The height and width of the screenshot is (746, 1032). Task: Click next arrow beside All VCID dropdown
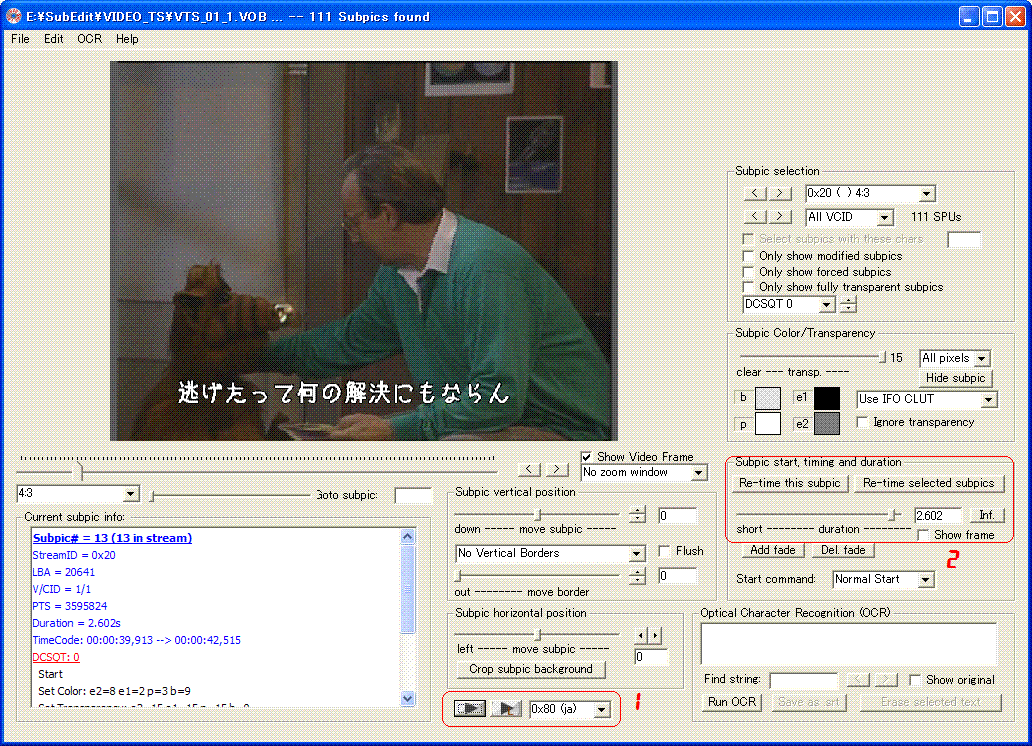(780, 216)
